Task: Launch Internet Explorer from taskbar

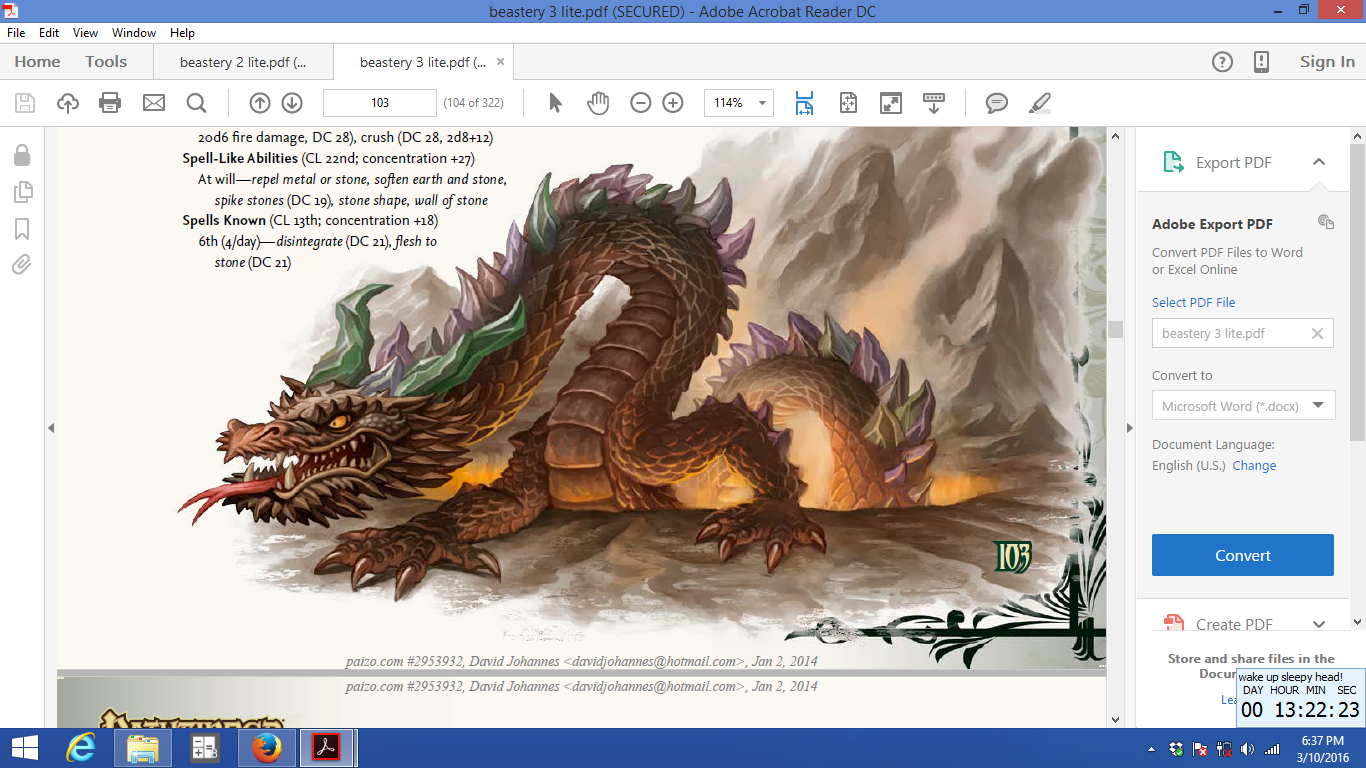Action: point(82,748)
